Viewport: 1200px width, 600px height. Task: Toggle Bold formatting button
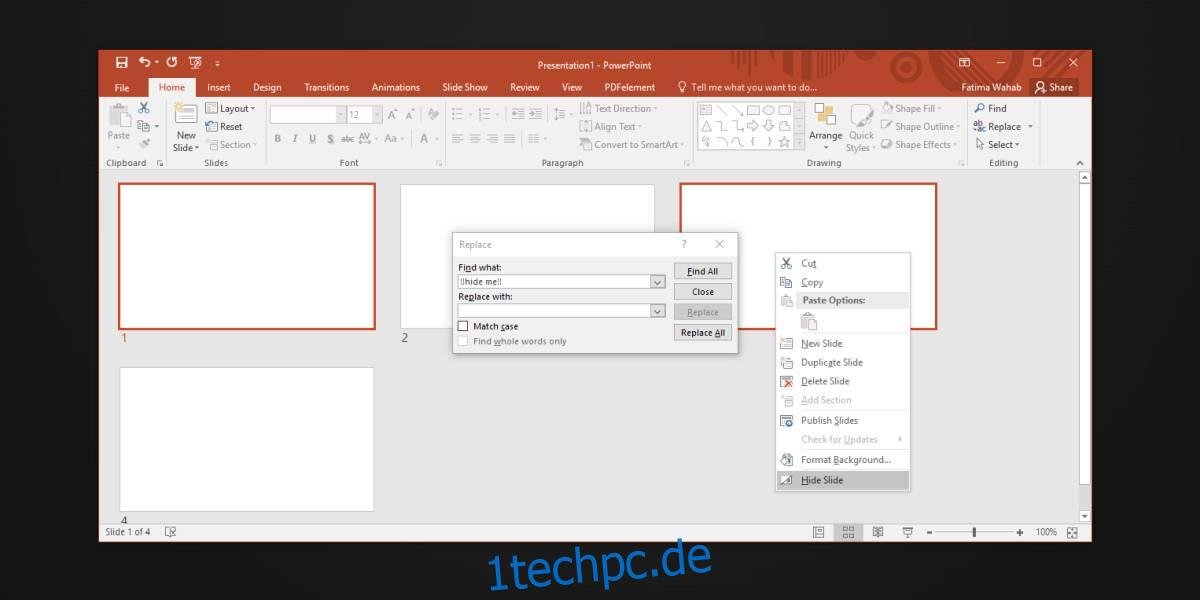(x=278, y=139)
